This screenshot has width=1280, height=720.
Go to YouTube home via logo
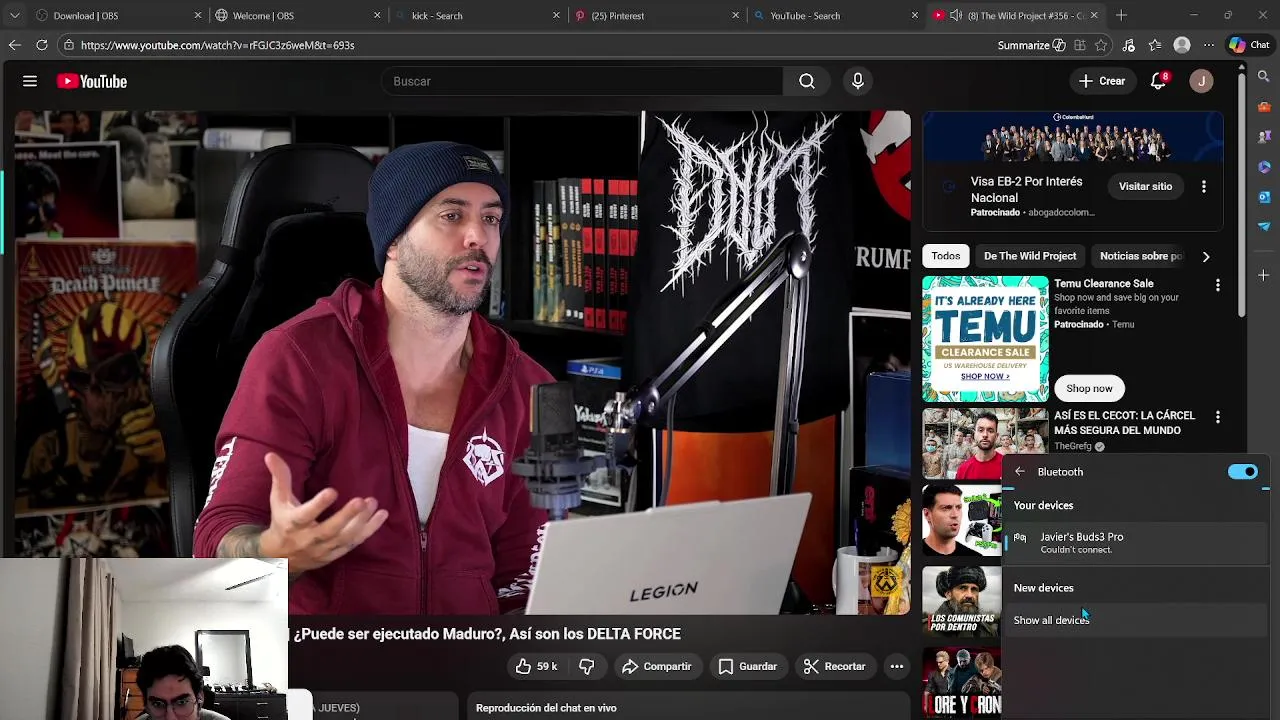pos(92,81)
